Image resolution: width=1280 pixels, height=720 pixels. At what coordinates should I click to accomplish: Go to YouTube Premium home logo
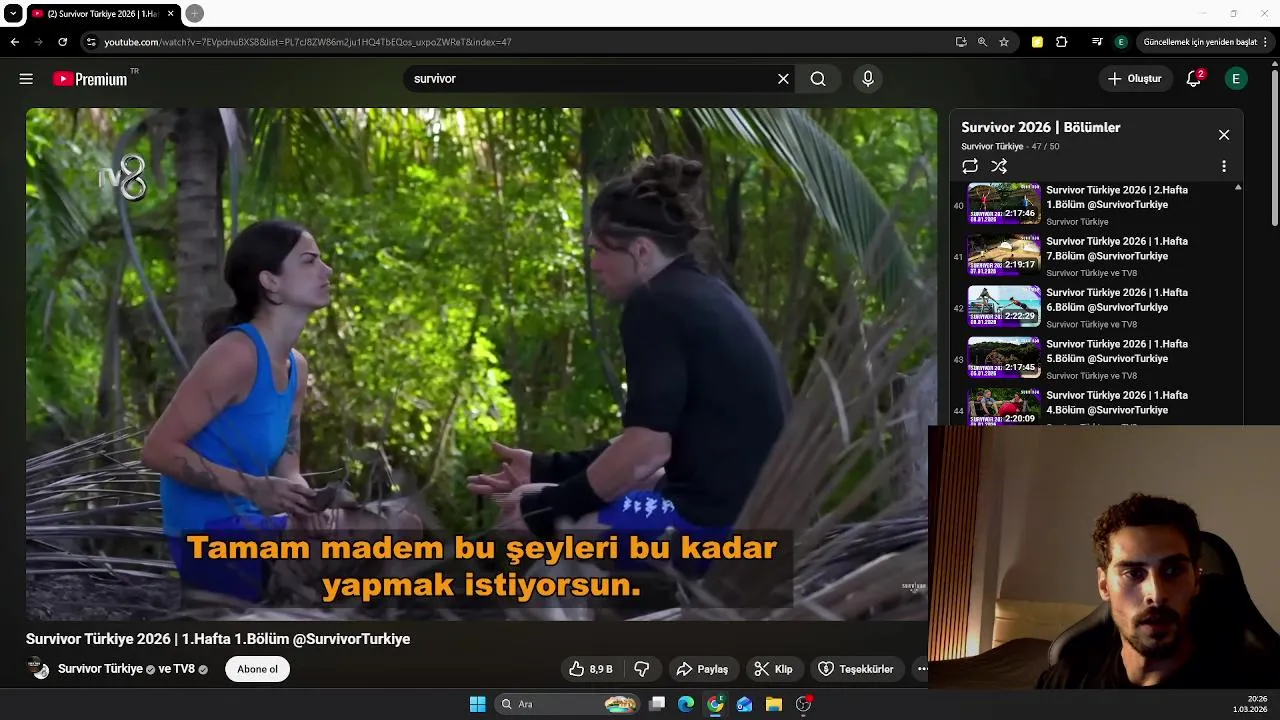91,79
